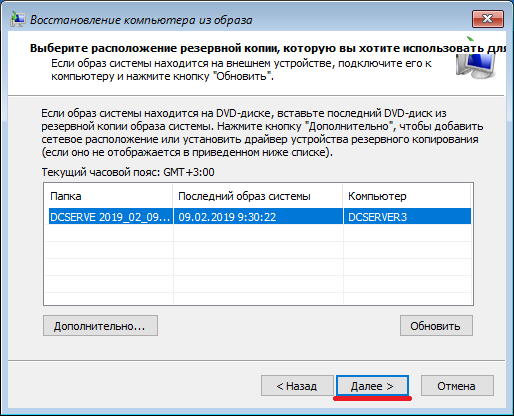Refresh list with the Обновить button

pyautogui.click(x=436, y=326)
